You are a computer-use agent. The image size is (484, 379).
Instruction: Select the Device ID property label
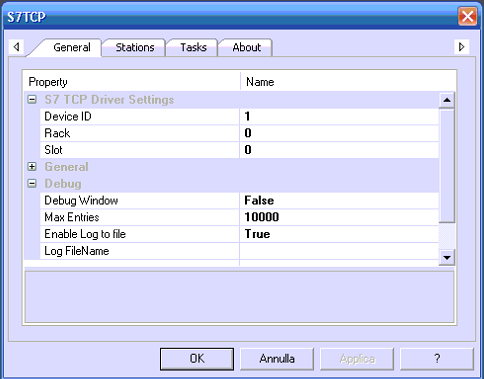[x=68, y=116]
